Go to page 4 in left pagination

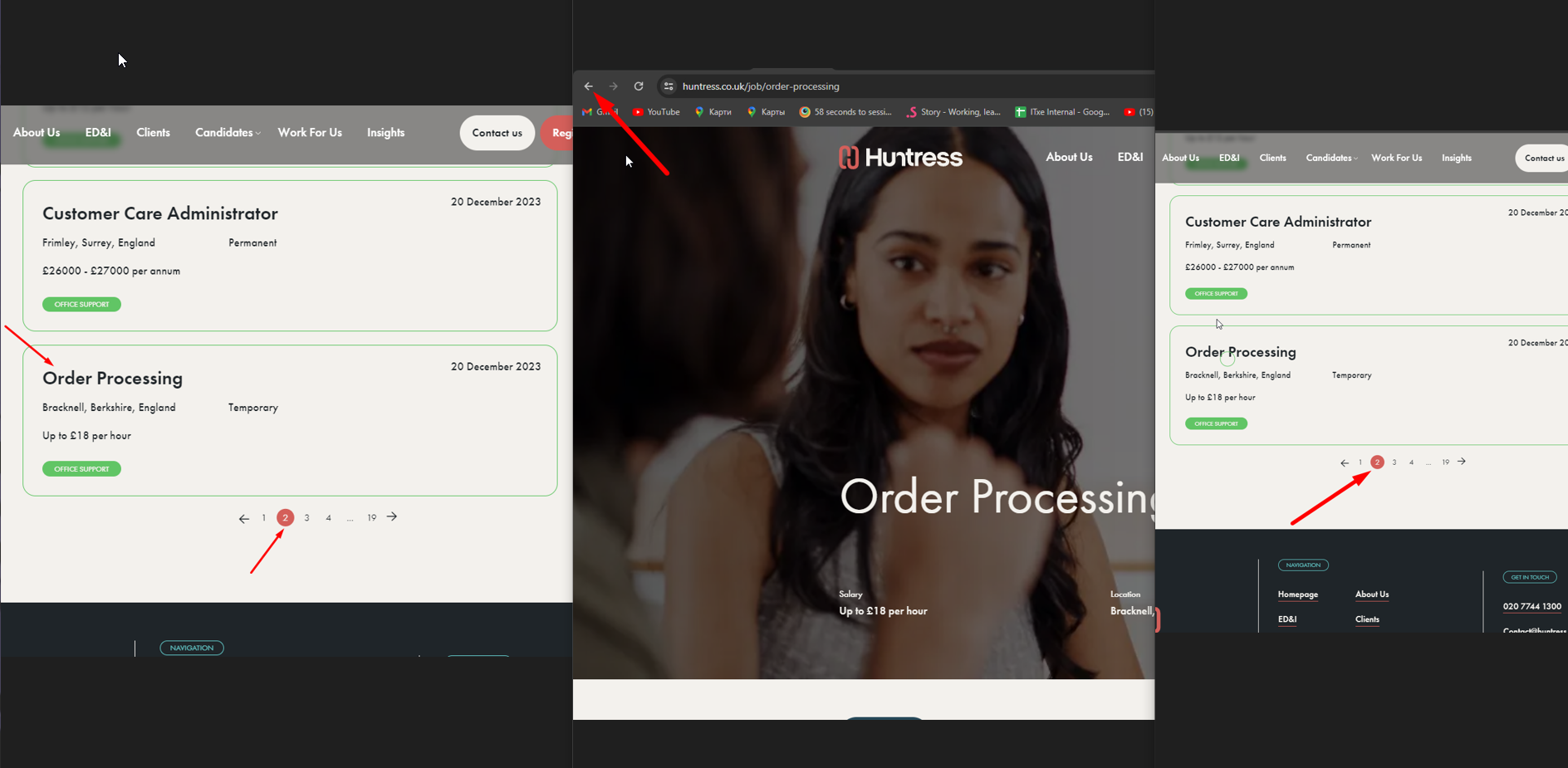pos(328,518)
